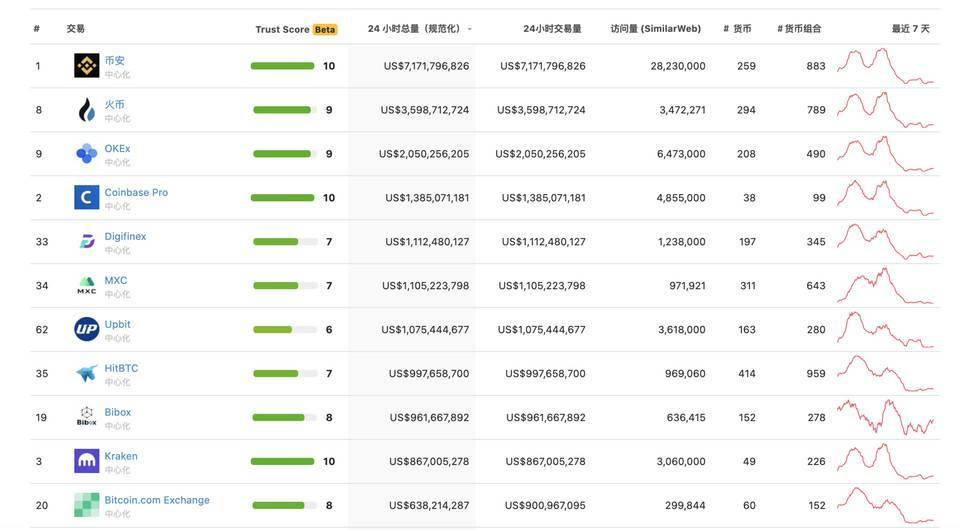Click the Binance (币安) logo icon
This screenshot has height=530, width=960.
tap(86, 65)
